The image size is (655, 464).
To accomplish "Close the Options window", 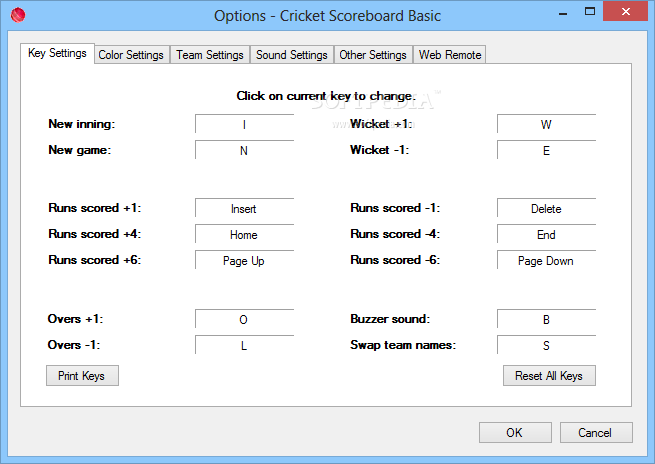I will 625,11.
